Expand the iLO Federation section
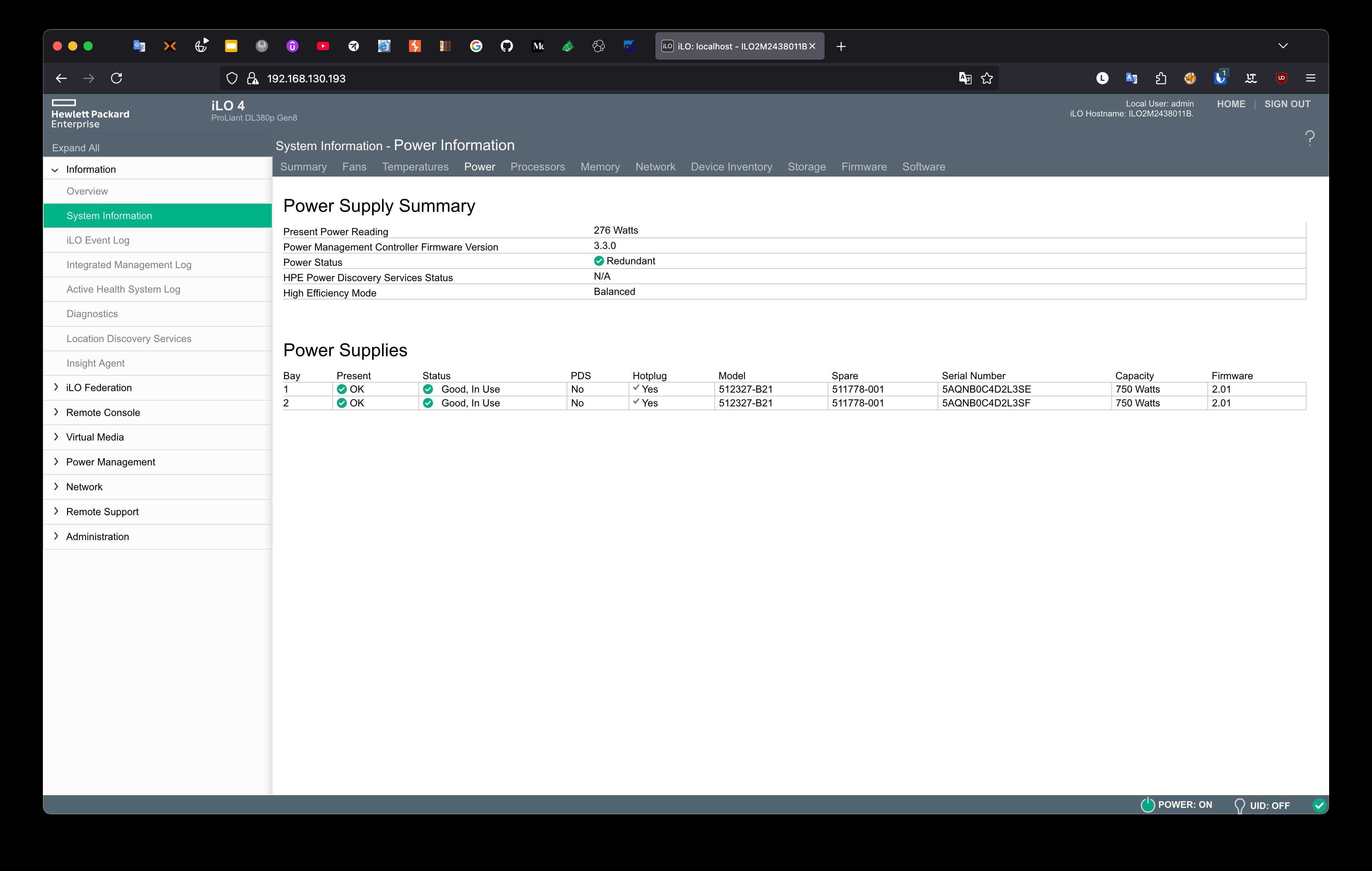 point(56,387)
